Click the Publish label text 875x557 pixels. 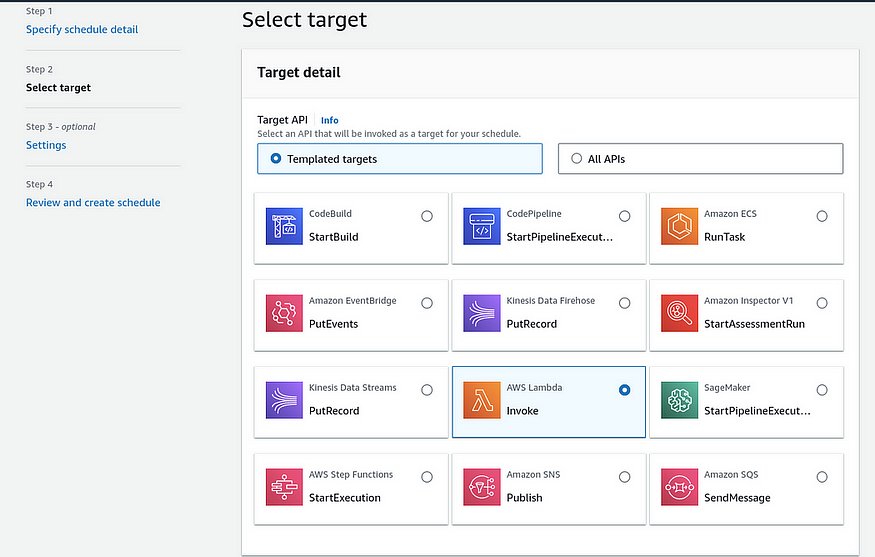point(525,498)
